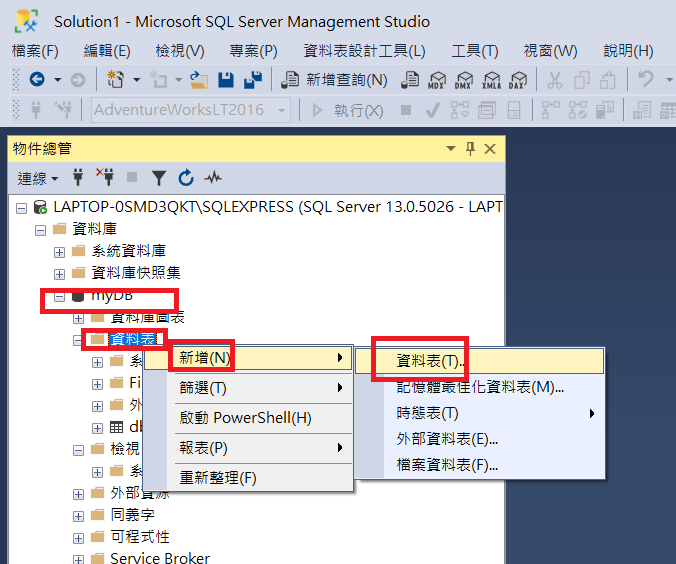Click the 執行(X) execute button
Image resolution: width=676 pixels, height=564 pixels.
click(x=347, y=111)
